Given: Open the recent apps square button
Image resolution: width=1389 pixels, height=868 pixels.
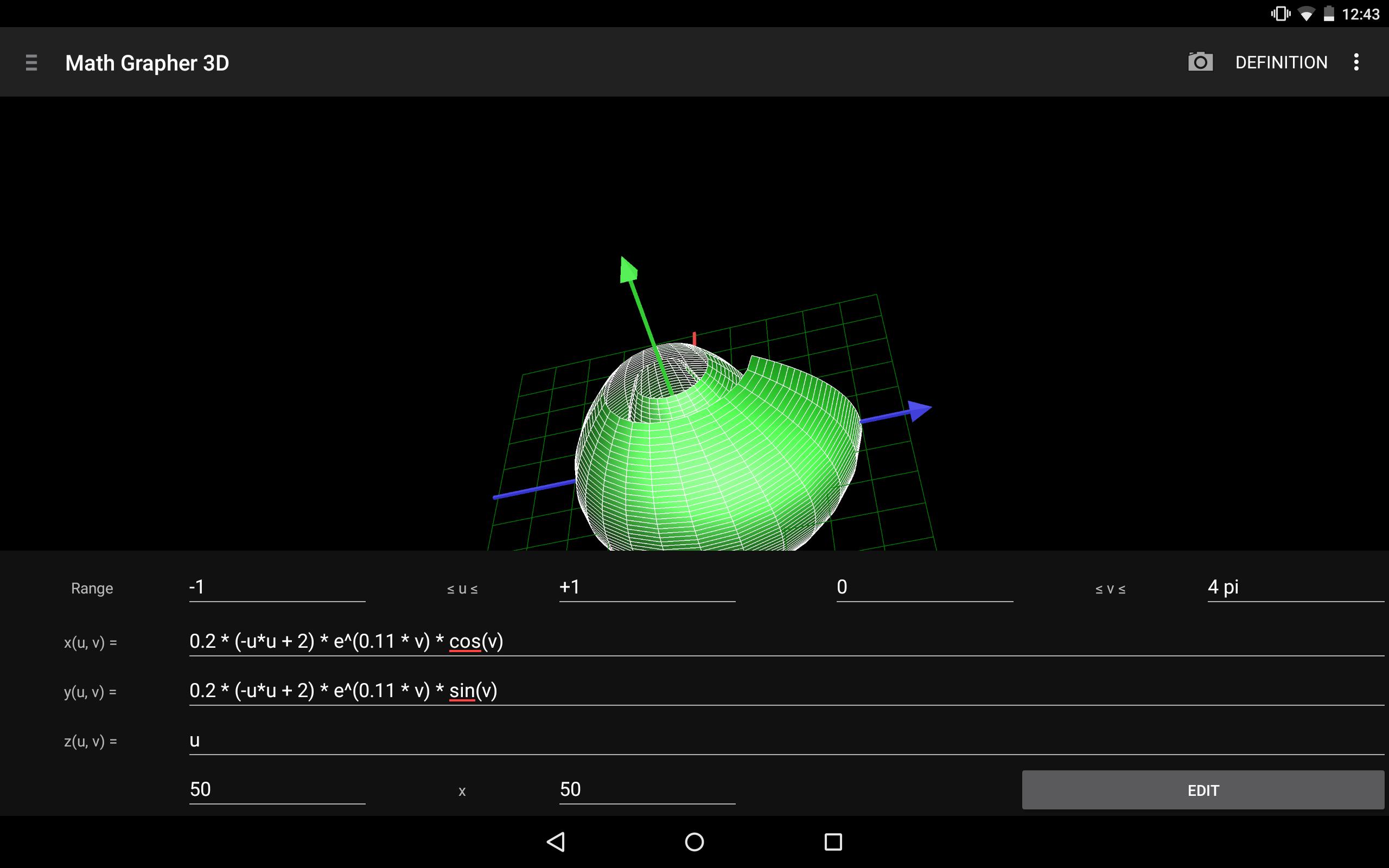Looking at the screenshot, I should 833,841.
